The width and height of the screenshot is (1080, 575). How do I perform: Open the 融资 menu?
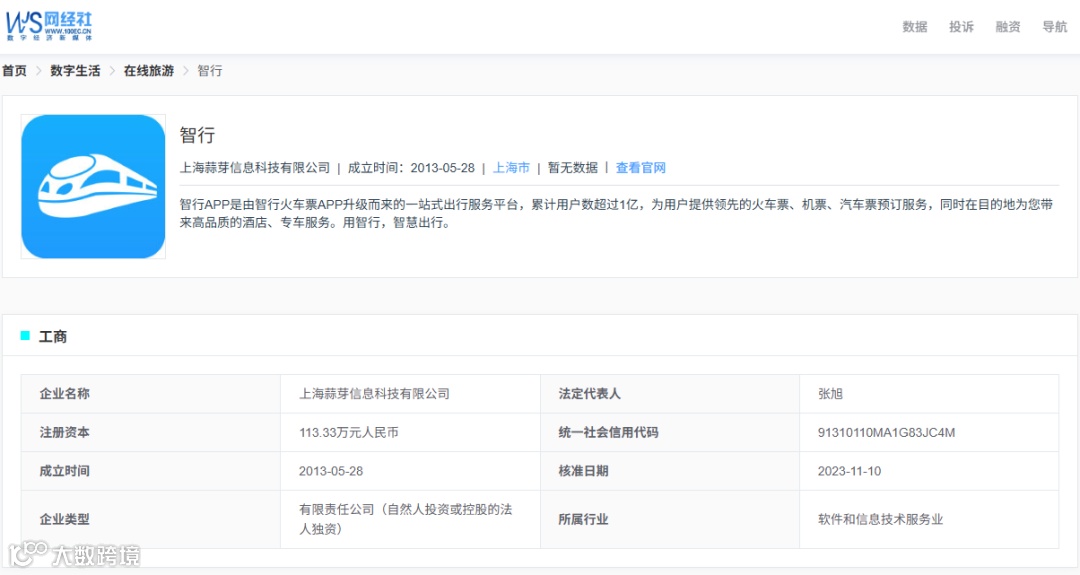1008,27
